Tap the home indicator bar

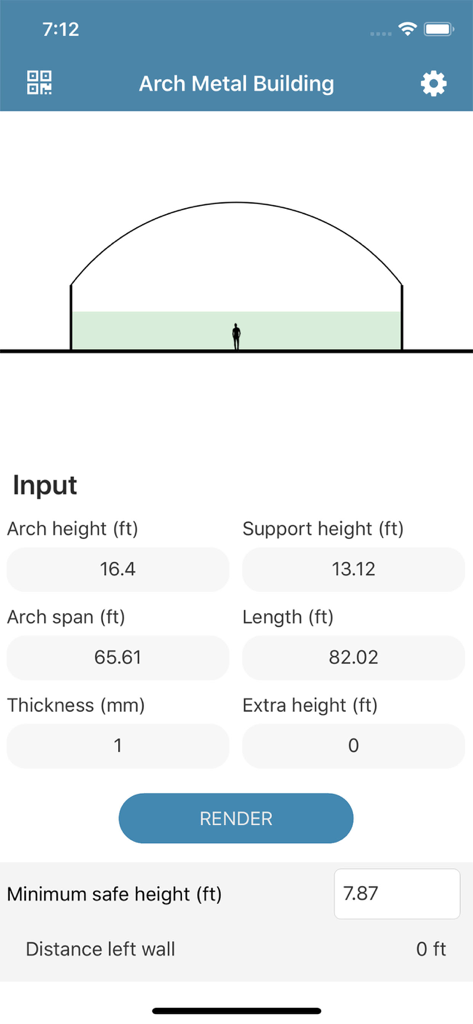(236, 1011)
